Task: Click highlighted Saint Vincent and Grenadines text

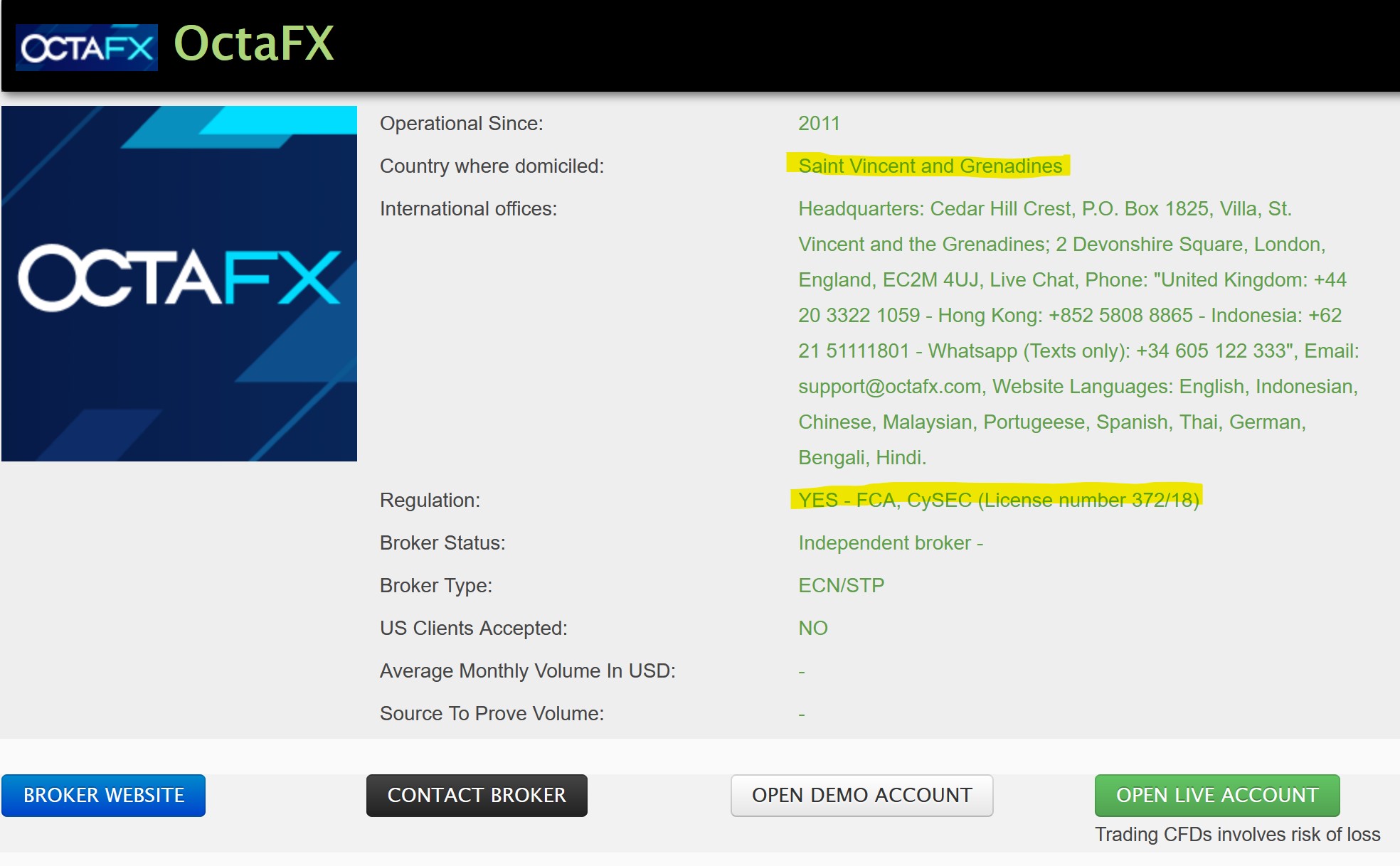Action: point(929,166)
